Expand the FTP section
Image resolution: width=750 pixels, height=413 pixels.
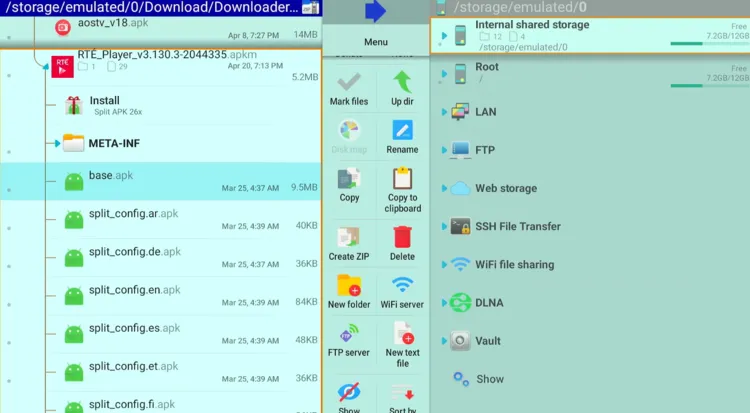444,150
